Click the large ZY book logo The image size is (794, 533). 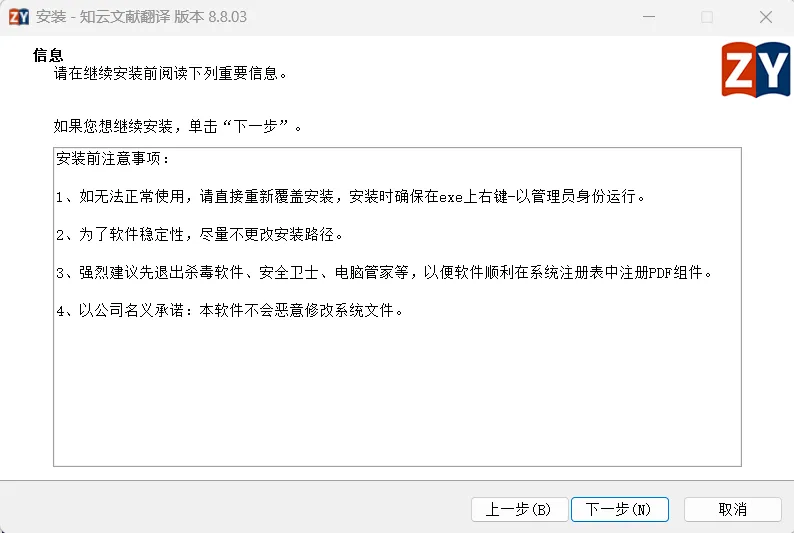[x=756, y=69]
